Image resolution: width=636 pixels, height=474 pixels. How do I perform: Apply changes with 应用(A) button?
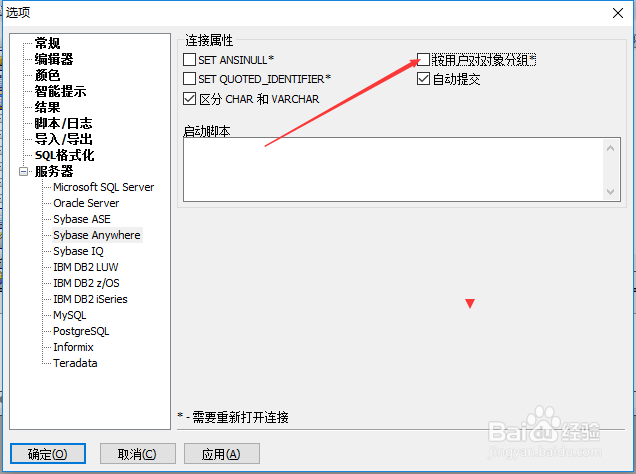point(221,454)
